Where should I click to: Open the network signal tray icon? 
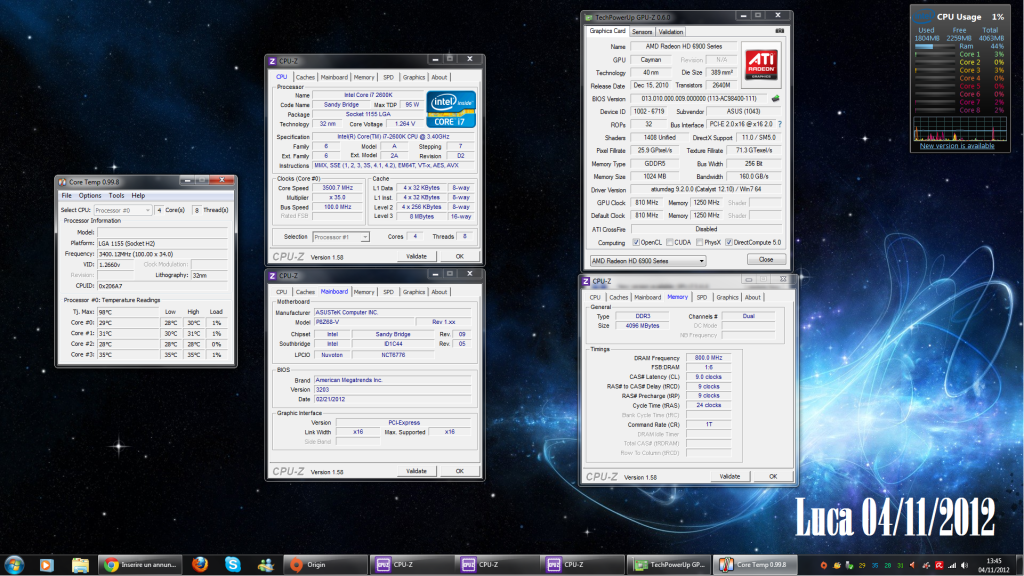point(952,566)
